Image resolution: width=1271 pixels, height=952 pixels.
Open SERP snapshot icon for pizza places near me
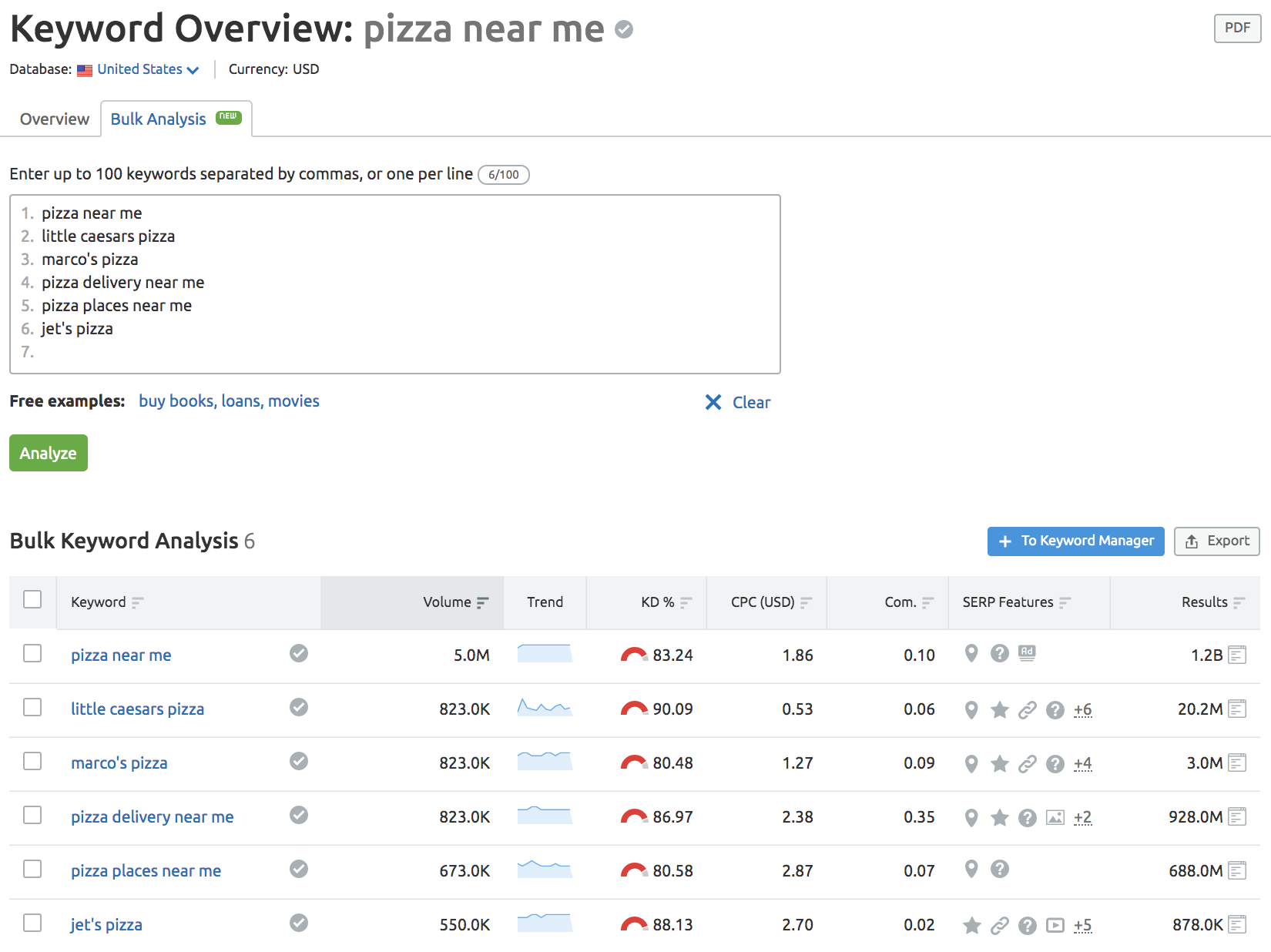[1237, 870]
